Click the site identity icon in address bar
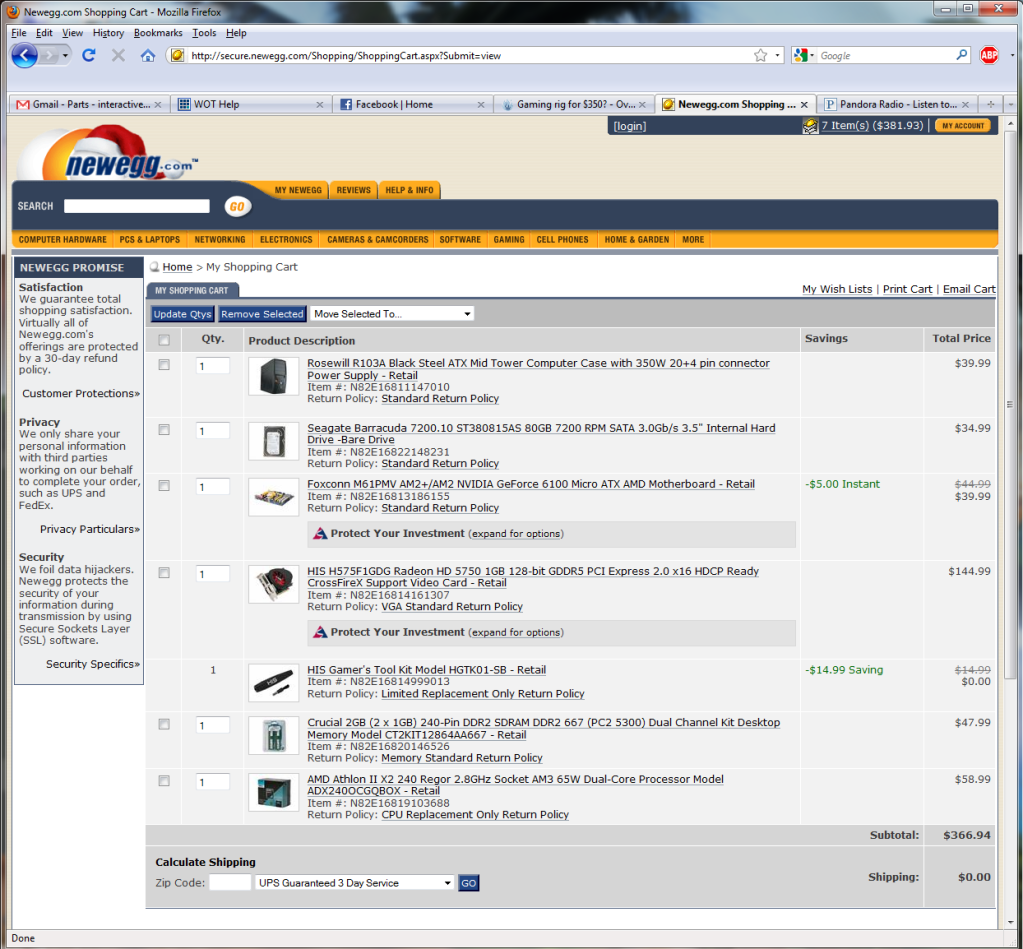 pyautogui.click(x=177, y=55)
